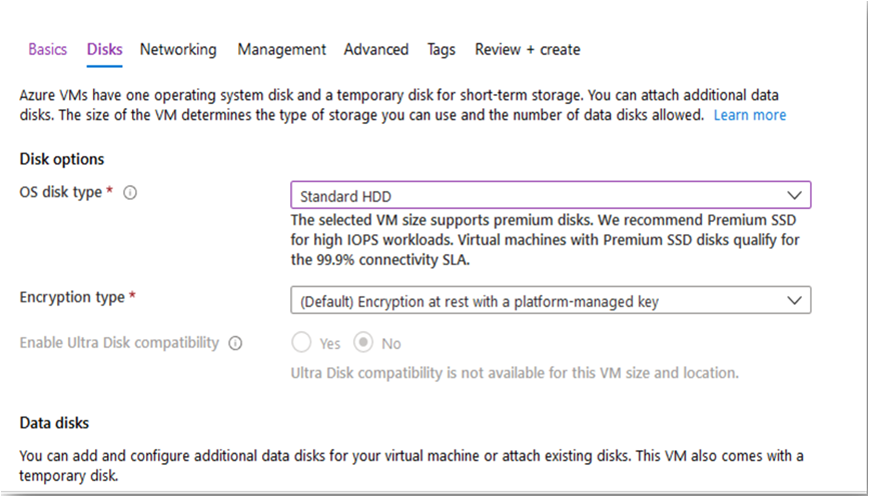Click the Enable Ultra Disk compatibility label

119,343
